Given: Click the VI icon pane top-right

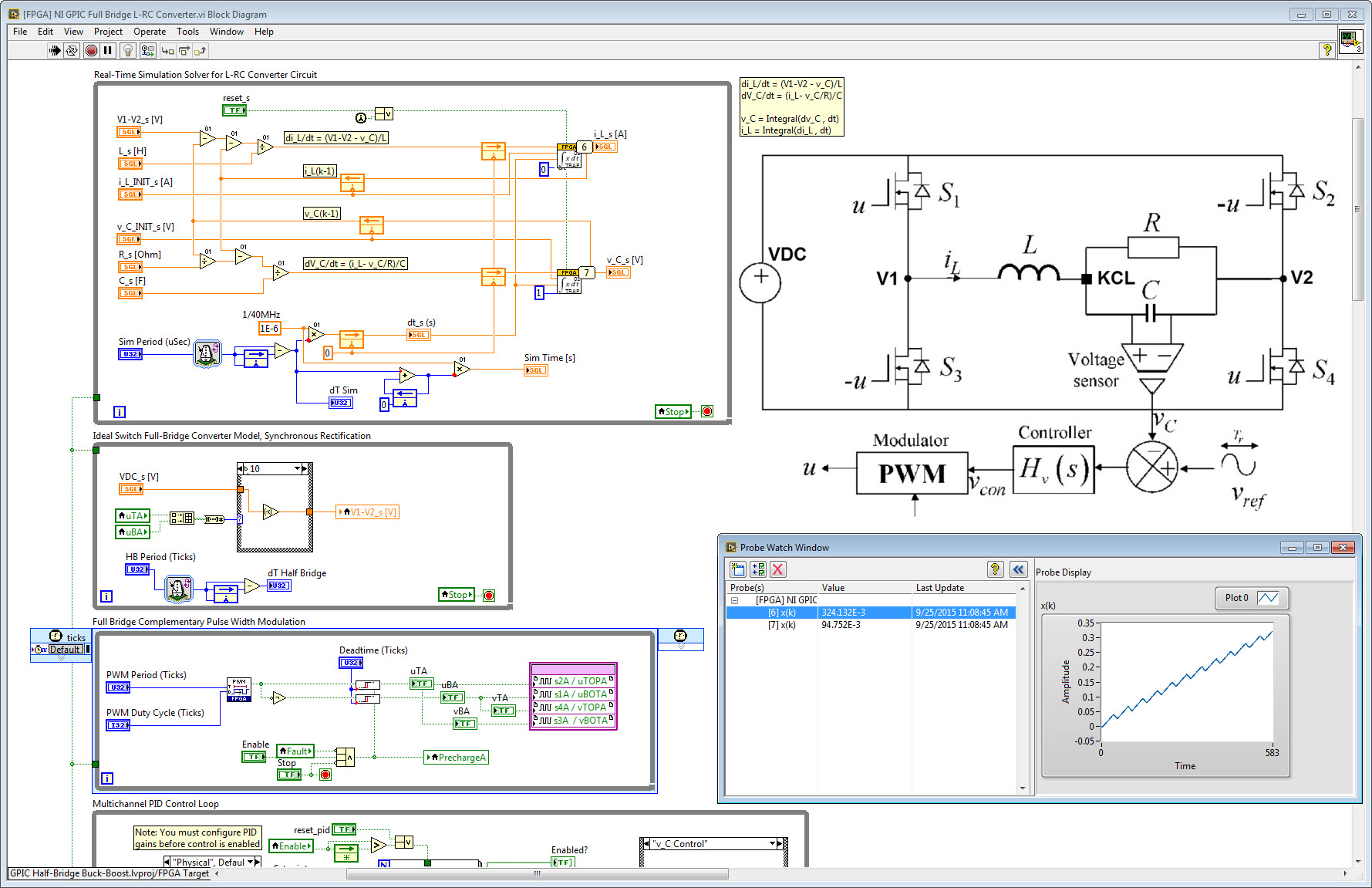Looking at the screenshot, I should [x=1350, y=40].
